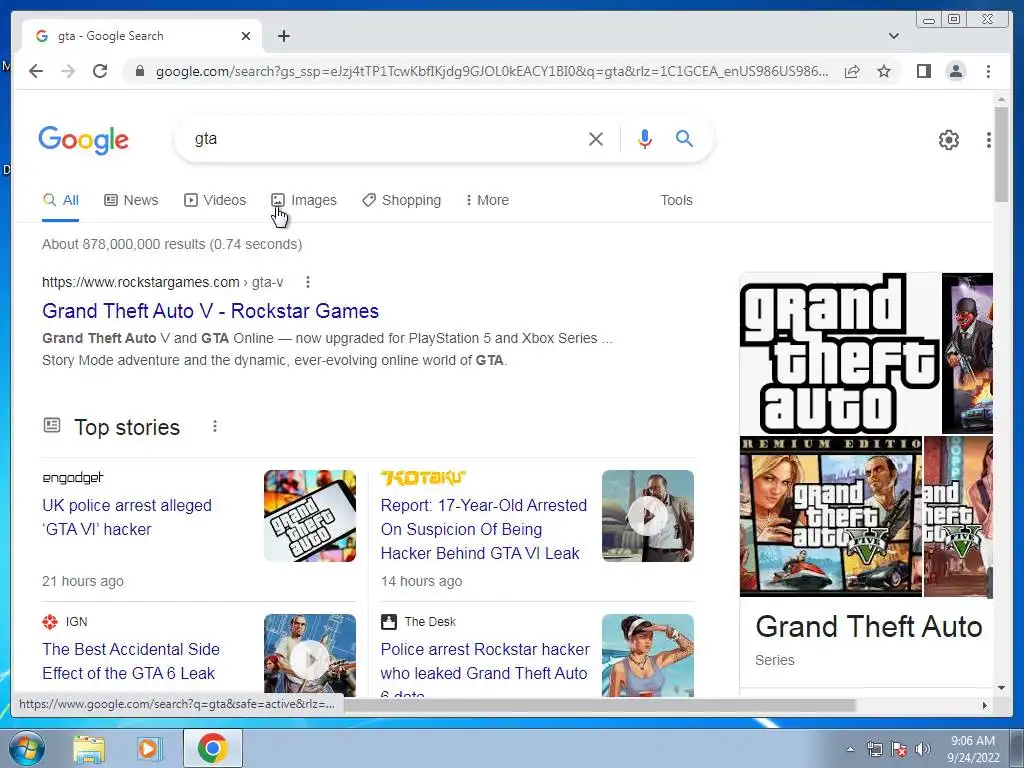This screenshot has height=768, width=1024.
Task: Show hidden system tray icons
Action: click(x=850, y=749)
